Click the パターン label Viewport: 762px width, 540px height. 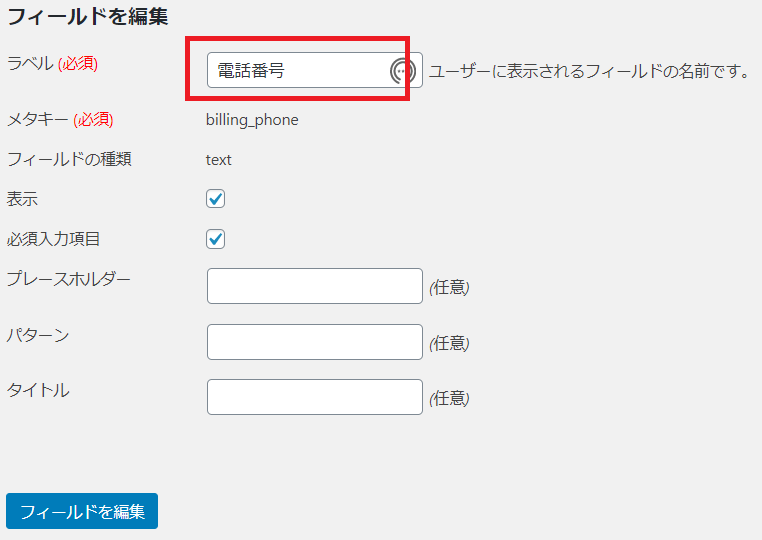38,335
